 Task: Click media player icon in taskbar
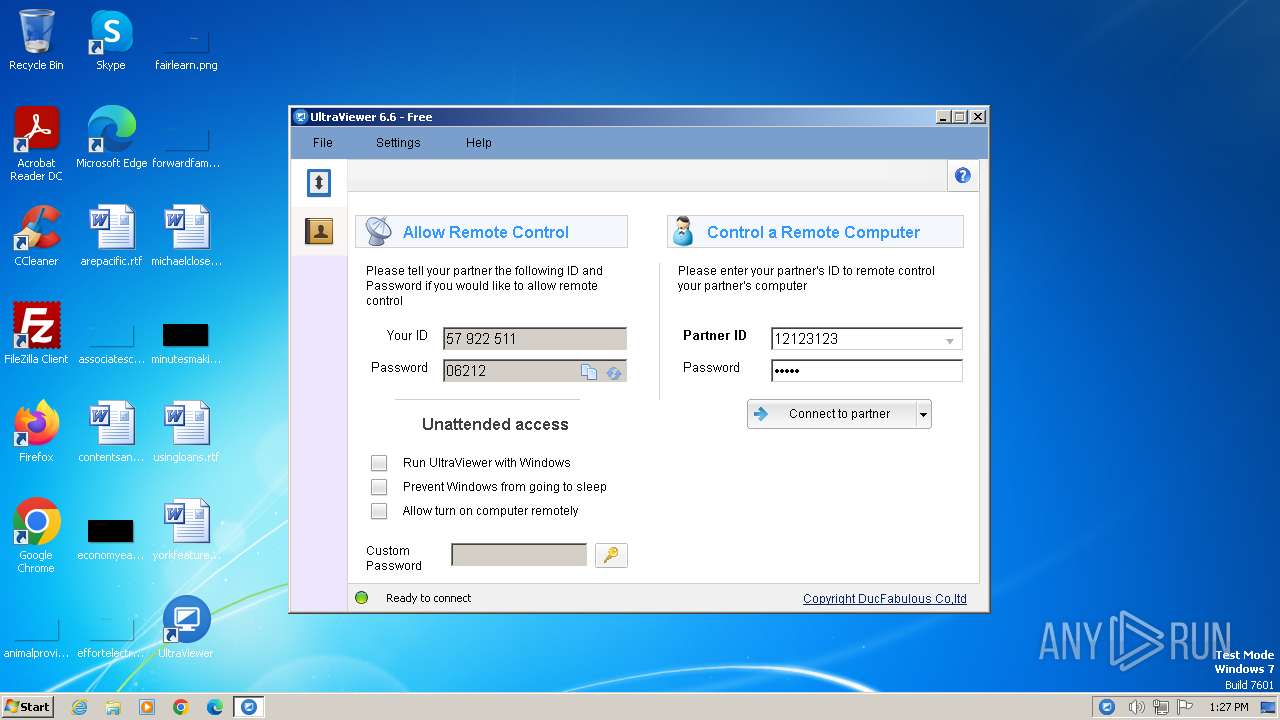click(x=147, y=707)
